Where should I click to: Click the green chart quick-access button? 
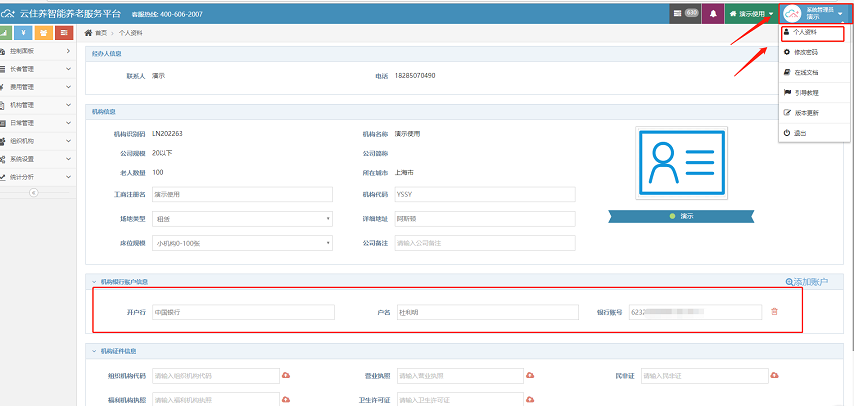(7, 33)
